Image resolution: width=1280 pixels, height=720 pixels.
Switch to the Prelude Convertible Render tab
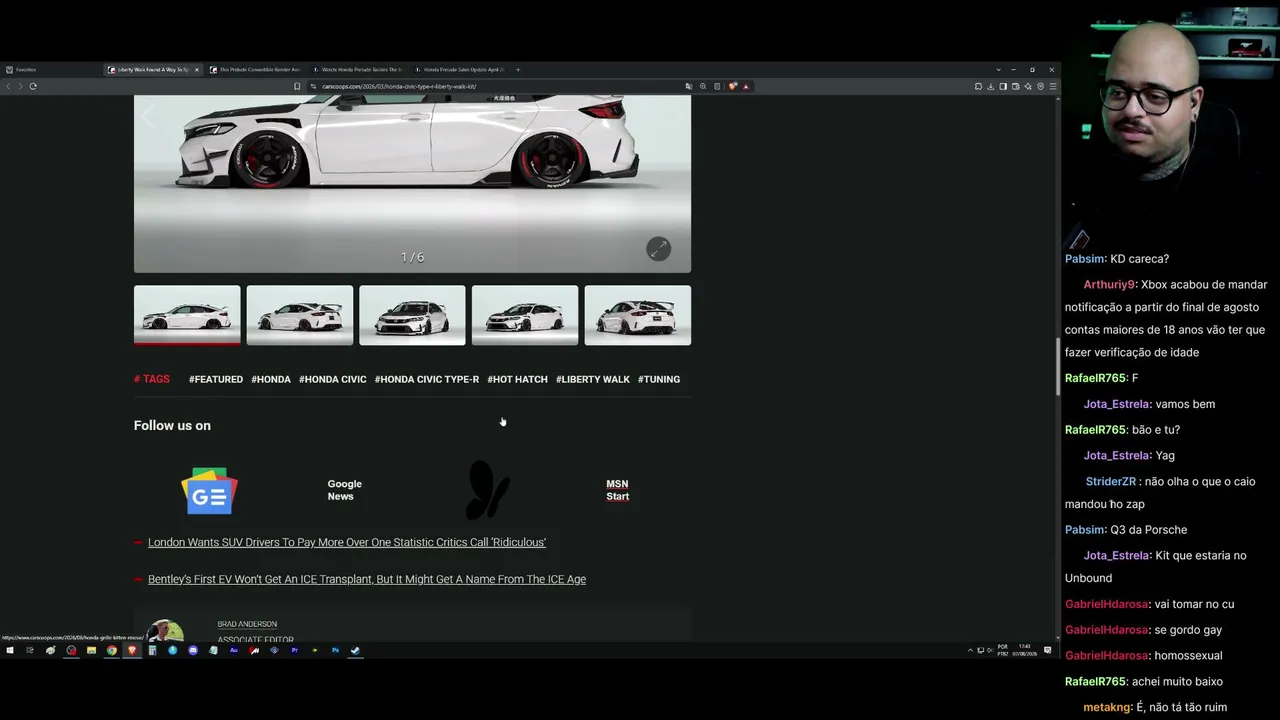pos(254,70)
